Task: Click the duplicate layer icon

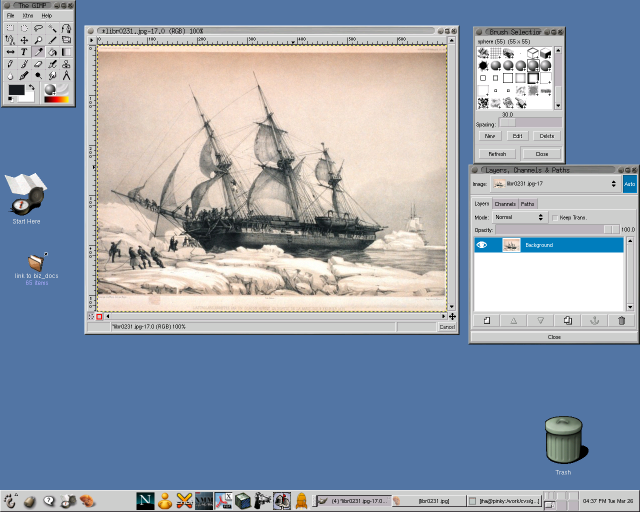Action: pos(567,320)
